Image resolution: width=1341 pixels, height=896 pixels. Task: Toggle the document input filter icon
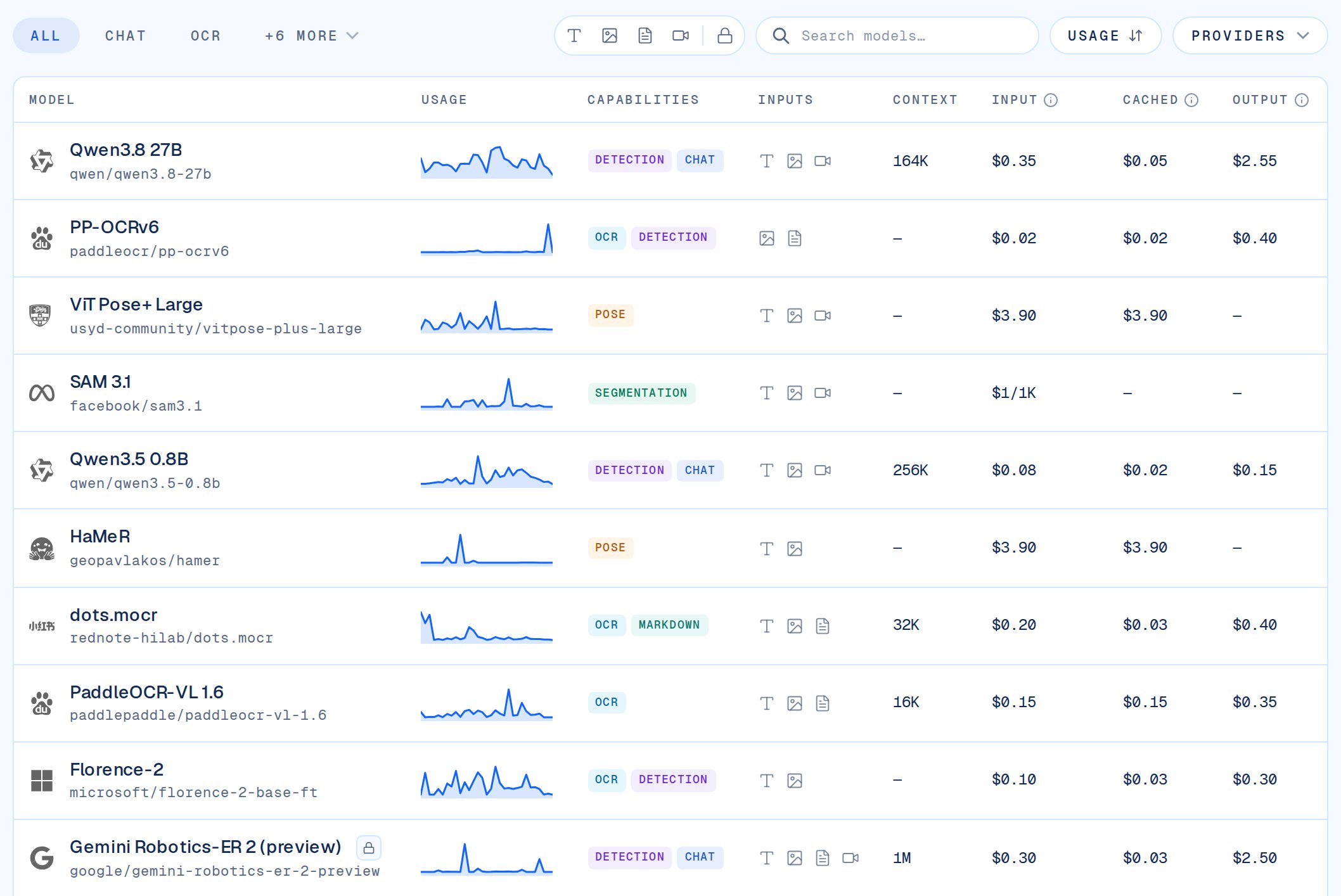click(645, 35)
